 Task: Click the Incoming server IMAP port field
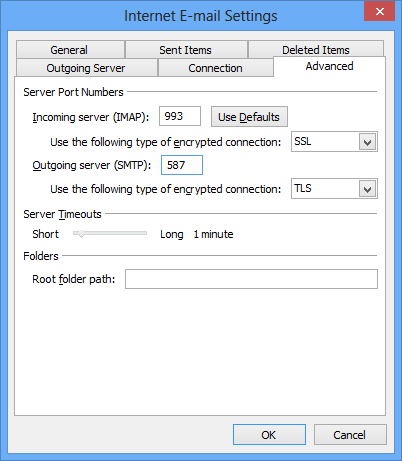tap(180, 116)
